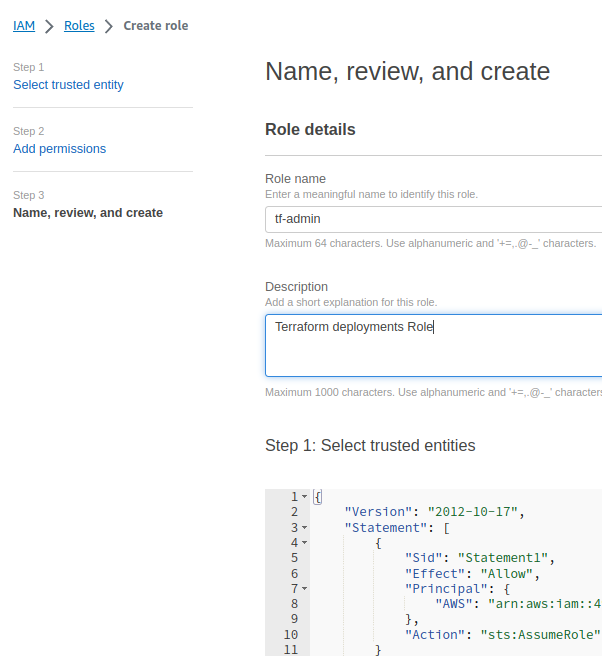The width and height of the screenshot is (602, 656).
Task: Click the Create role breadcrumb text
Action: (156, 26)
